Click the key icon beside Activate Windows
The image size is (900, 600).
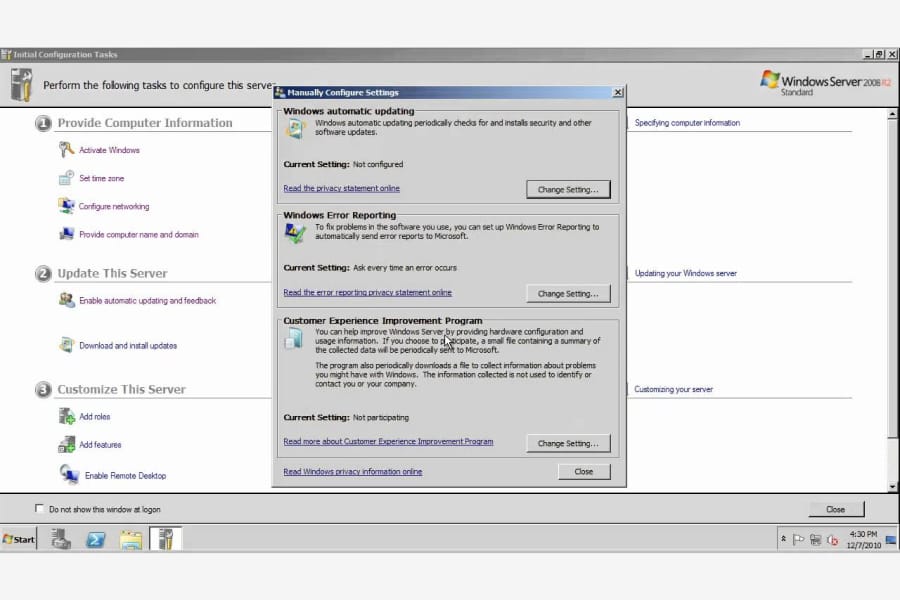pos(67,149)
